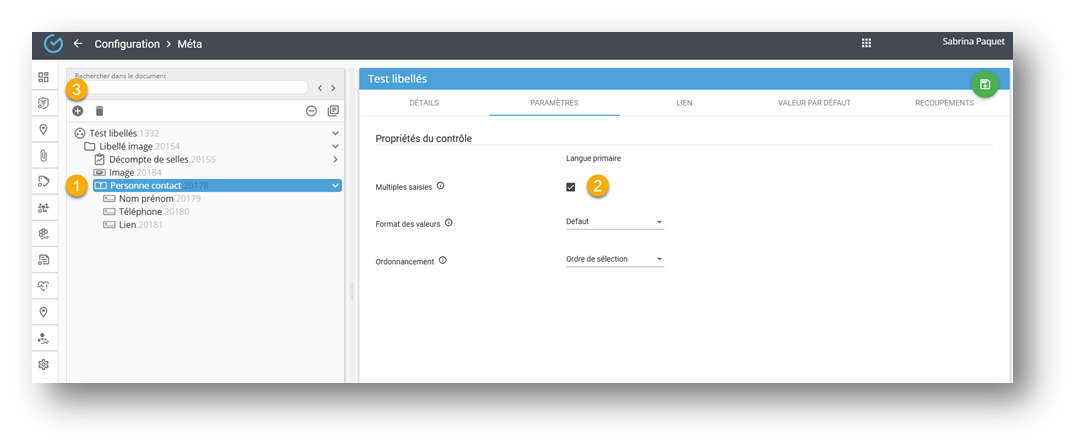Open the dashboard icon at the top of the sidebar
The image size is (1078, 448).
tap(44, 77)
